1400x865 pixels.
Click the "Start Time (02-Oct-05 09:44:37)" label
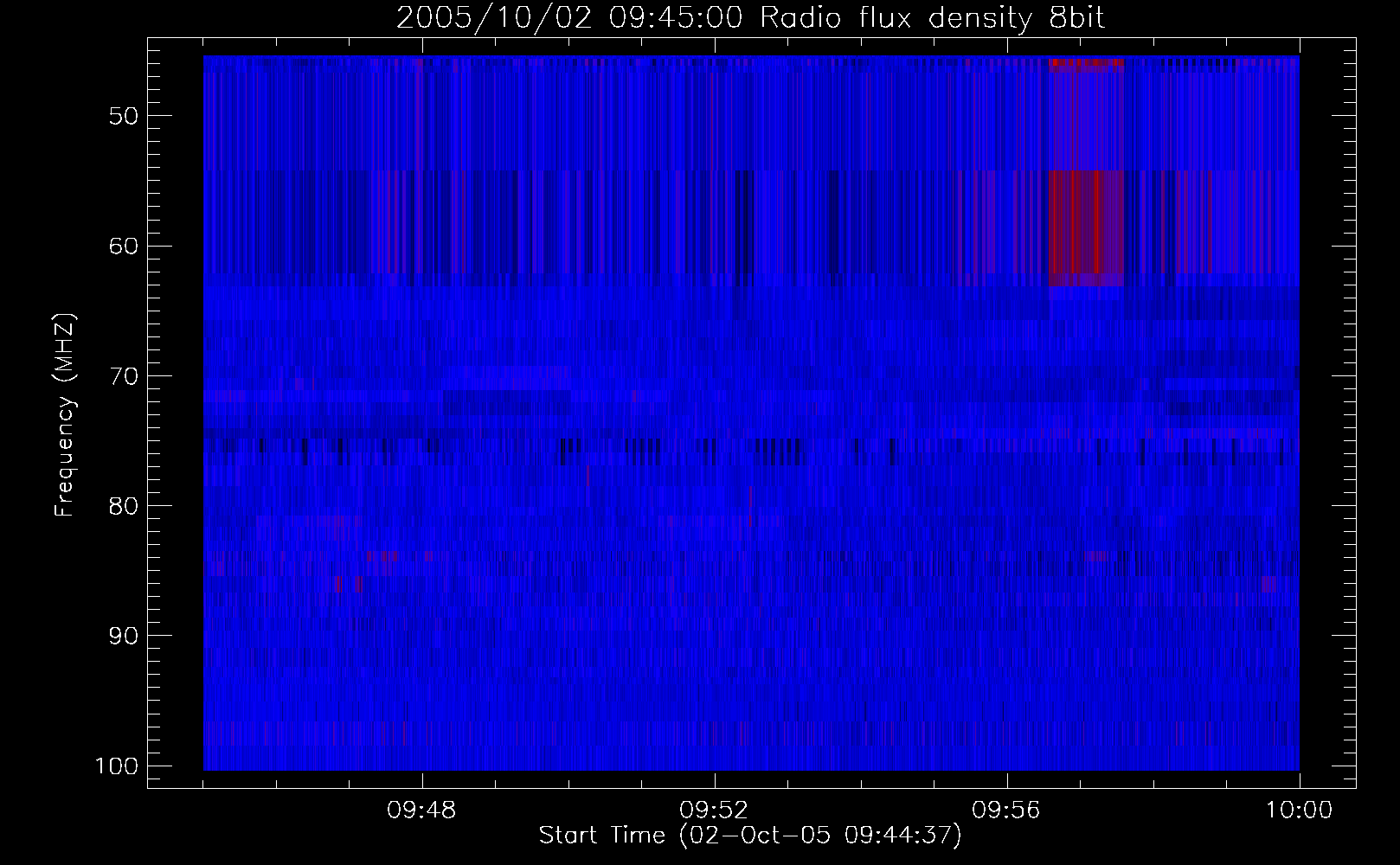click(750, 836)
